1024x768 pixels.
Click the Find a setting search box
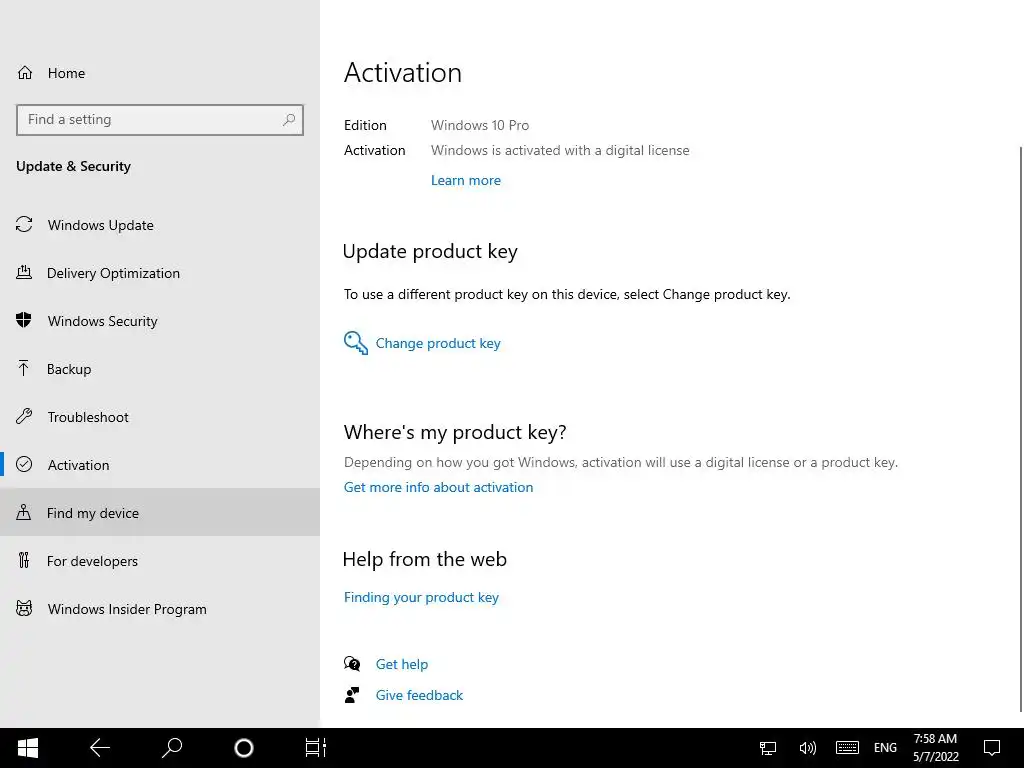tap(160, 120)
